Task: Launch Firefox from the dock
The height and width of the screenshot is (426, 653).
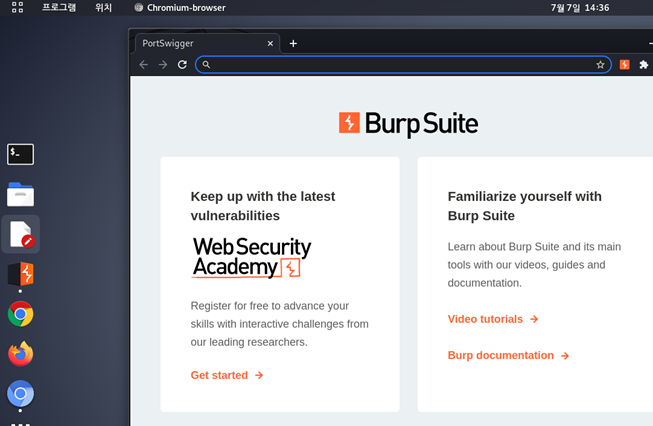Action: click(20, 354)
